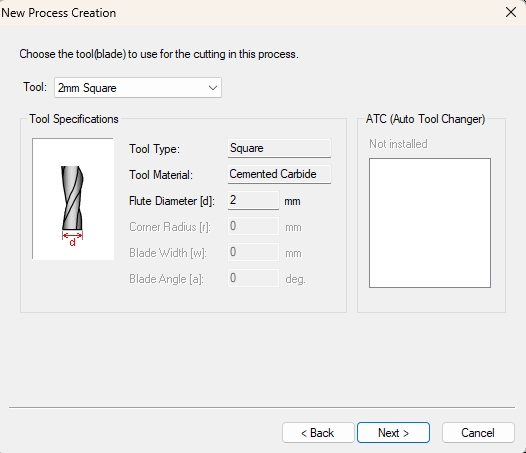The height and width of the screenshot is (453, 526).
Task: Go to the next step with Next
Action: coord(393,433)
